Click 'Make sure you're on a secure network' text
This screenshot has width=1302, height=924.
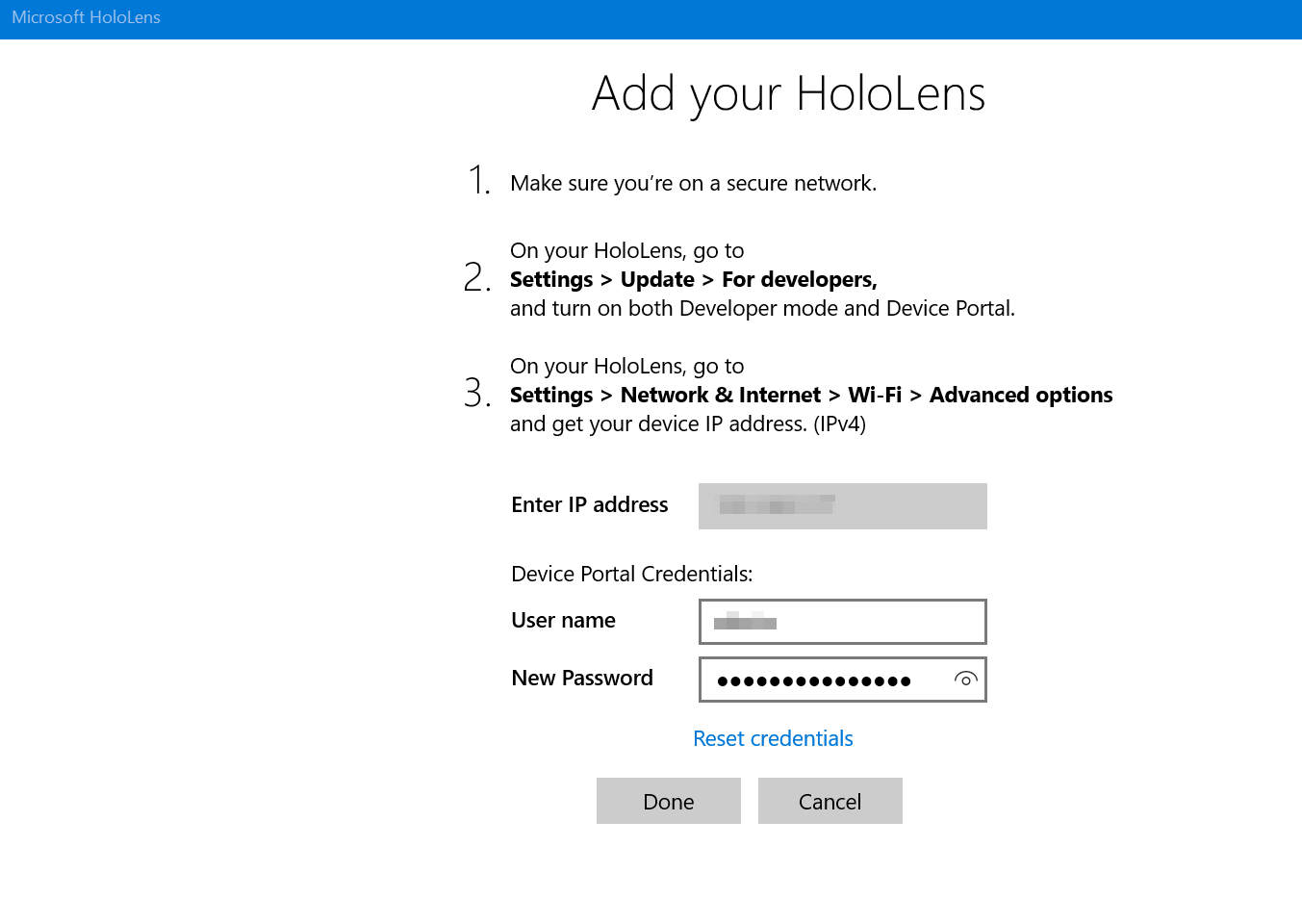693,184
